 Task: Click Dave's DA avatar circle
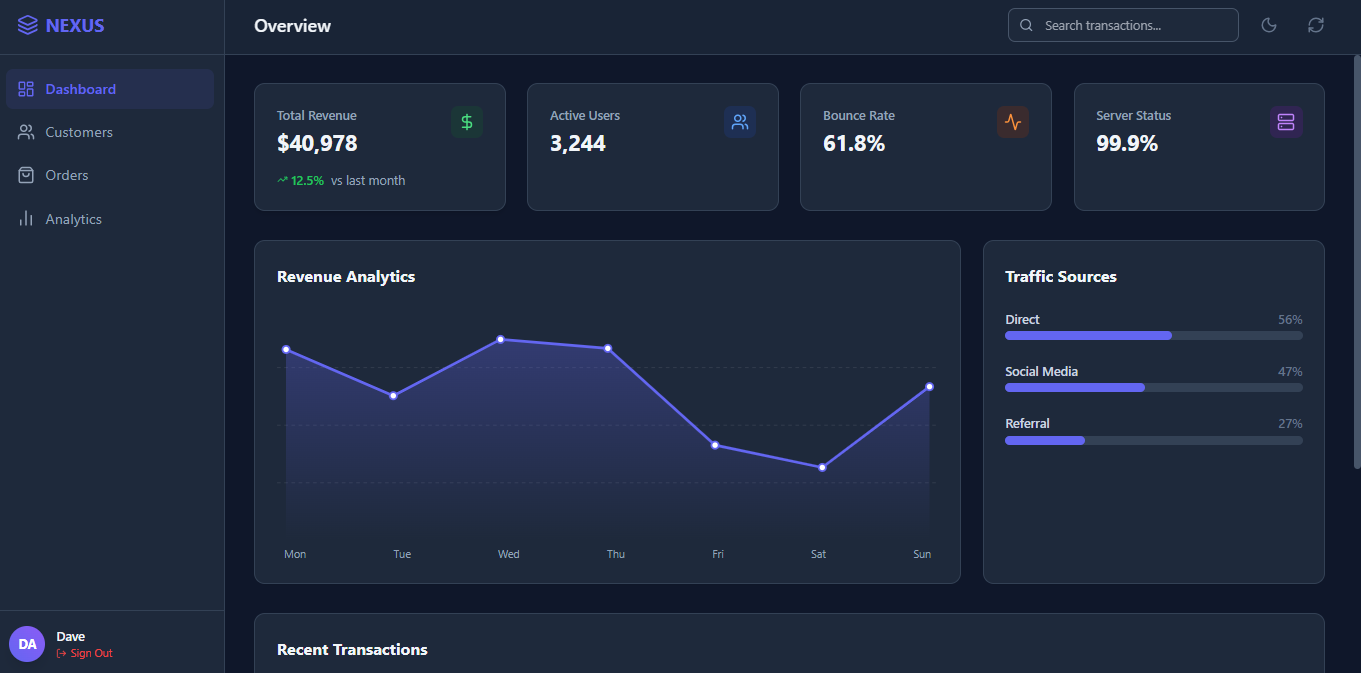pos(27,644)
